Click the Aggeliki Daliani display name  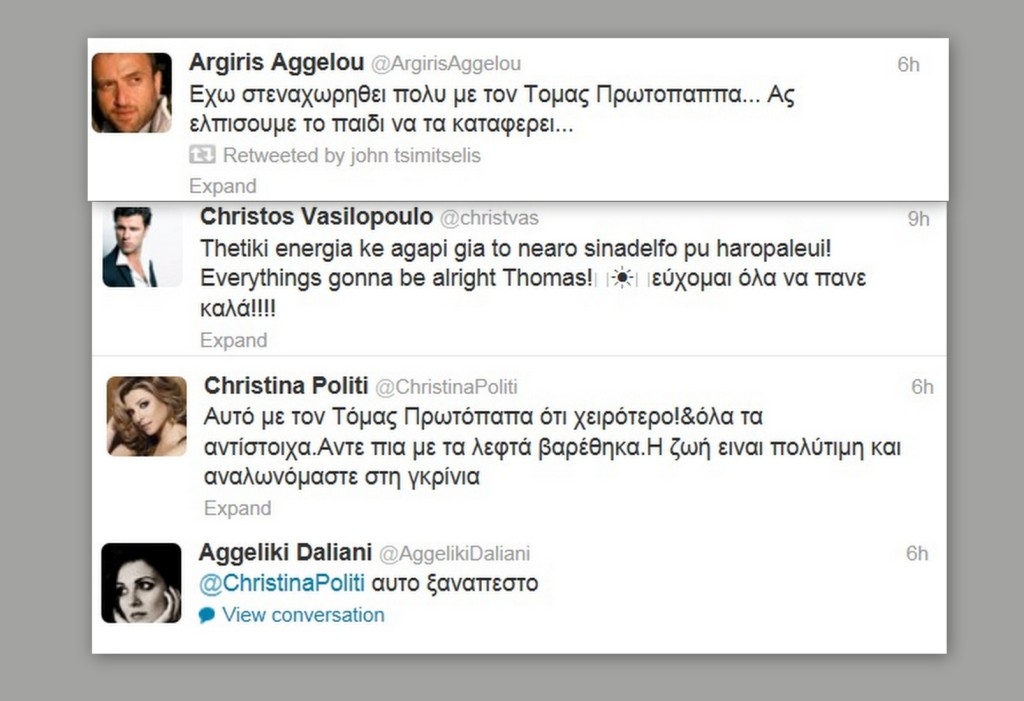[x=285, y=553]
